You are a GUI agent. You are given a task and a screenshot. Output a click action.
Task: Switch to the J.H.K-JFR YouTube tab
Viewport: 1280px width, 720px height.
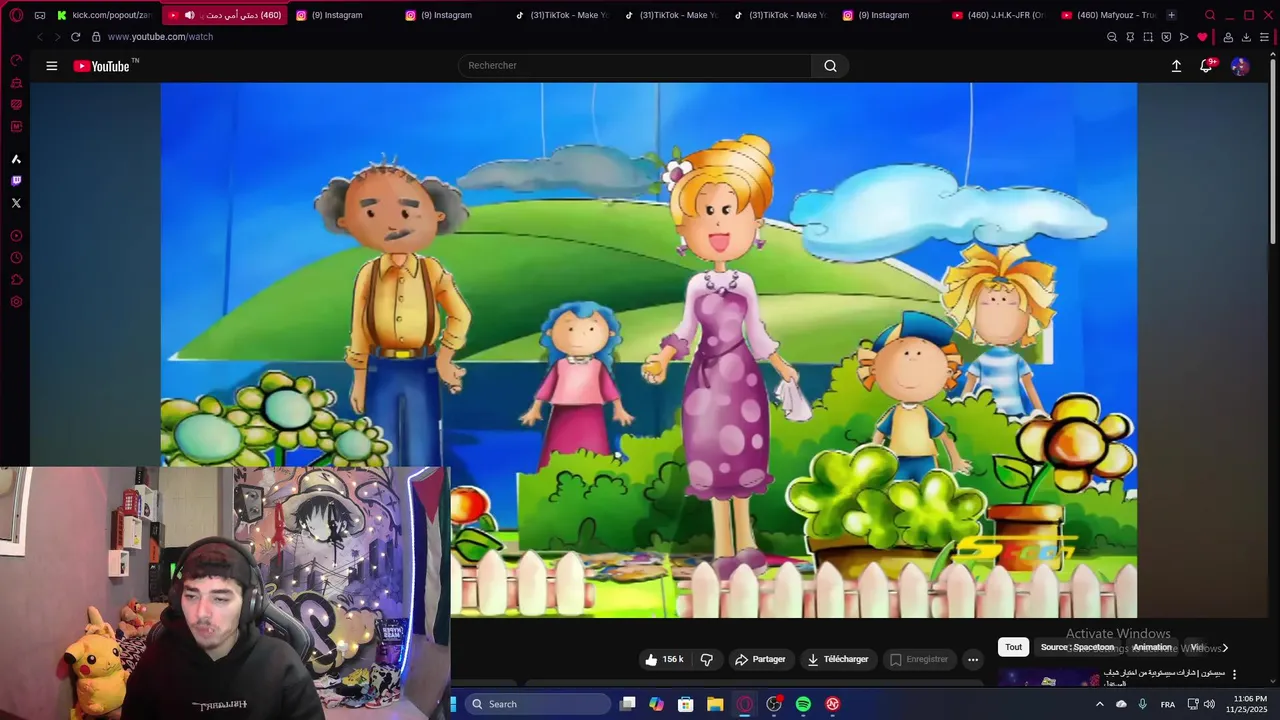click(x=998, y=15)
